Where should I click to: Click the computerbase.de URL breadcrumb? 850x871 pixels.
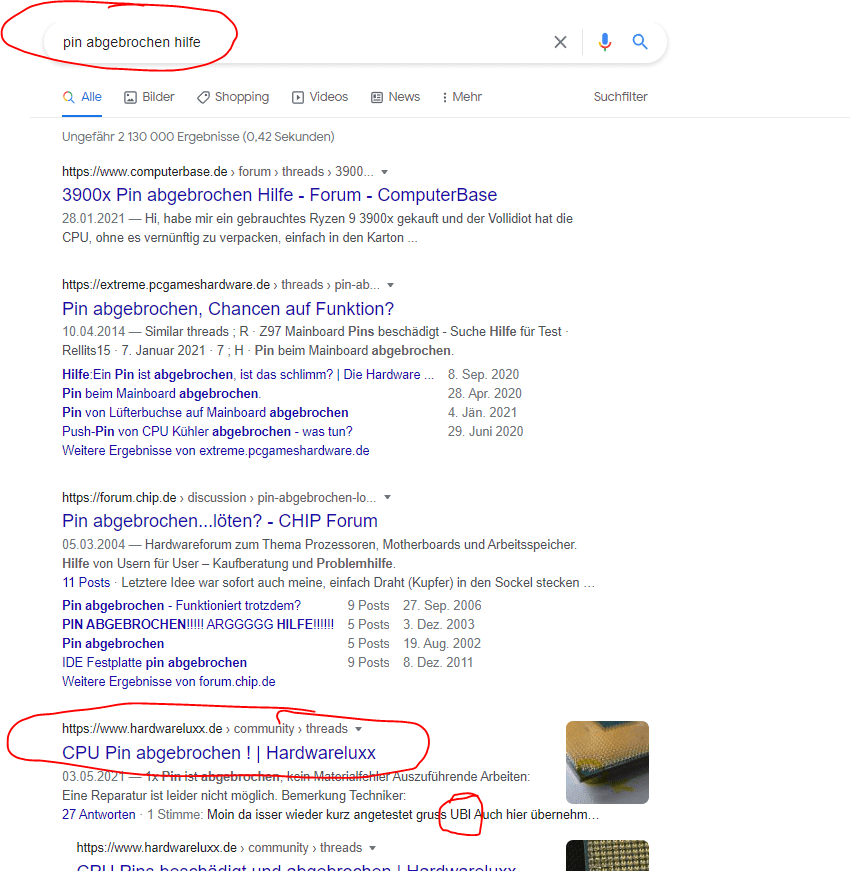click(217, 172)
